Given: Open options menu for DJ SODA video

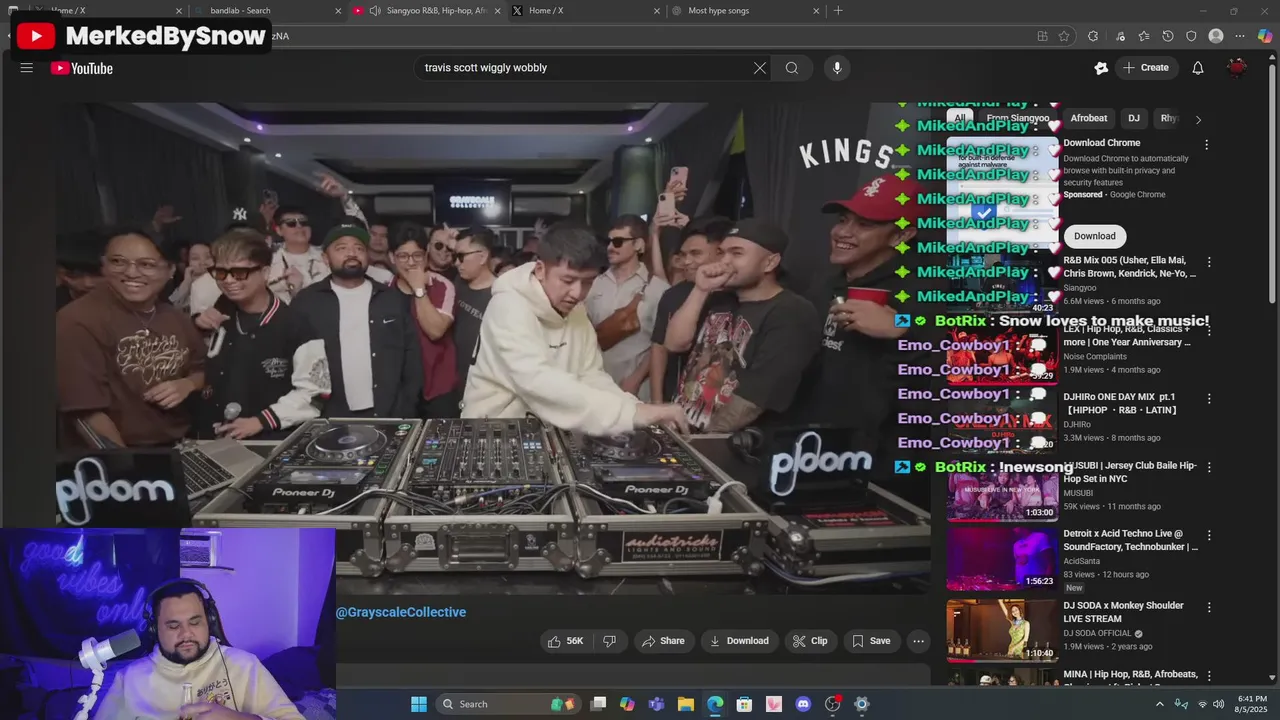Looking at the screenshot, I should (x=1209, y=607).
